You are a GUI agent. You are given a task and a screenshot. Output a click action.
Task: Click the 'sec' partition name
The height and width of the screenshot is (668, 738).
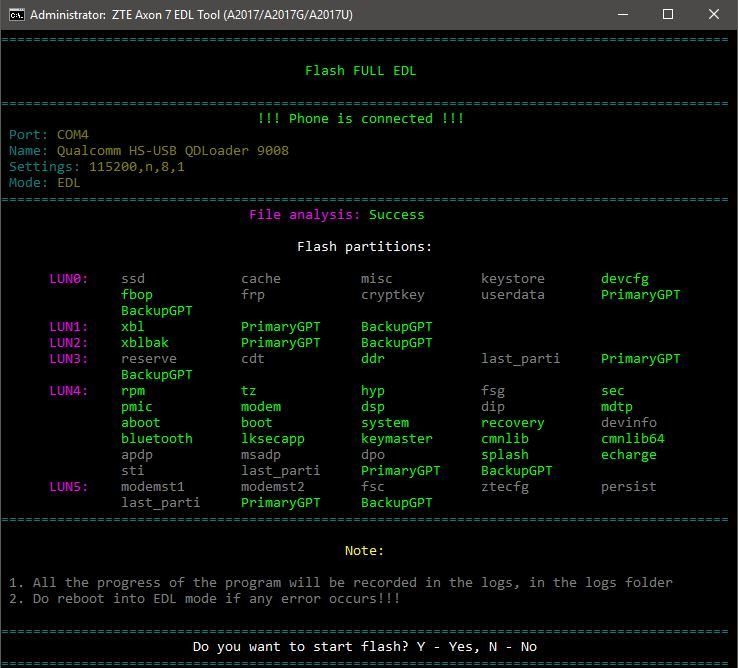[x=612, y=391]
